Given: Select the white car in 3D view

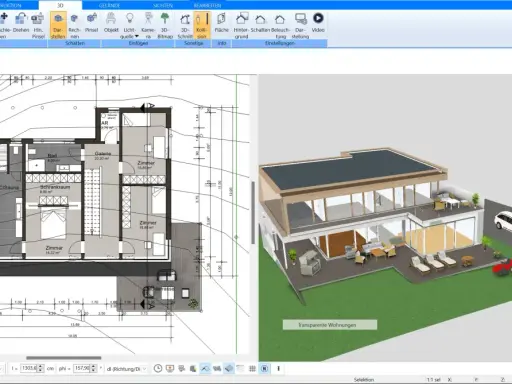Looking at the screenshot, I should click(503, 220).
